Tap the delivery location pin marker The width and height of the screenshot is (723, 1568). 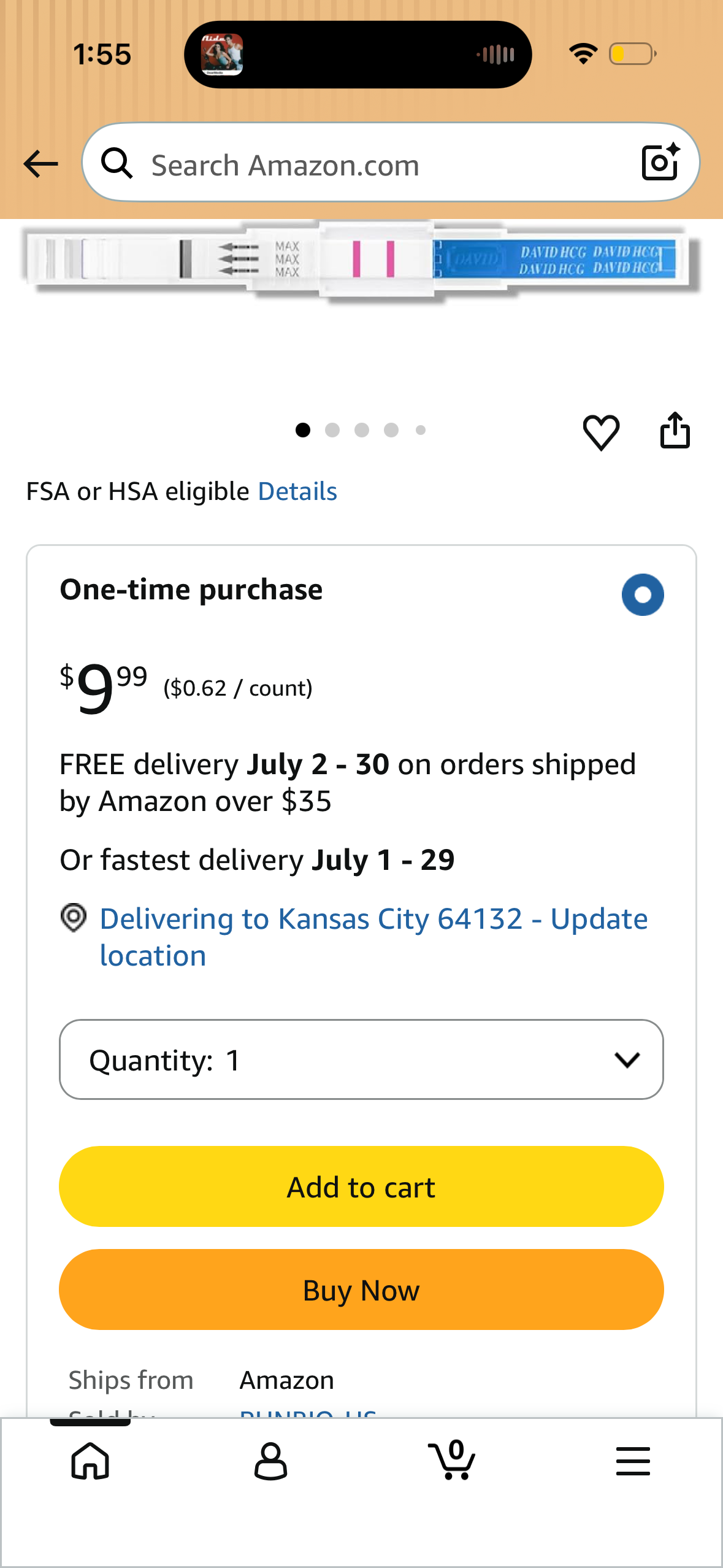(x=74, y=918)
